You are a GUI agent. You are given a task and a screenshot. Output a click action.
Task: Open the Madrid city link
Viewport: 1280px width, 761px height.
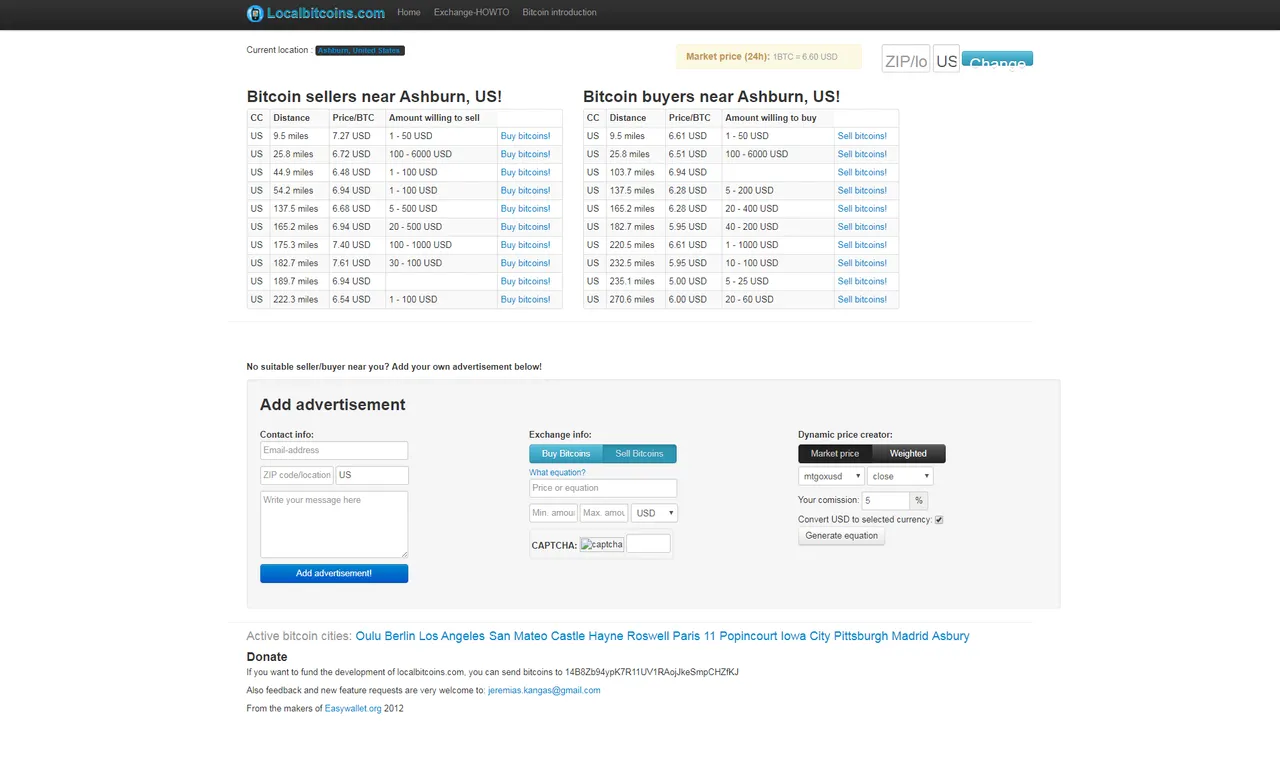coord(910,636)
